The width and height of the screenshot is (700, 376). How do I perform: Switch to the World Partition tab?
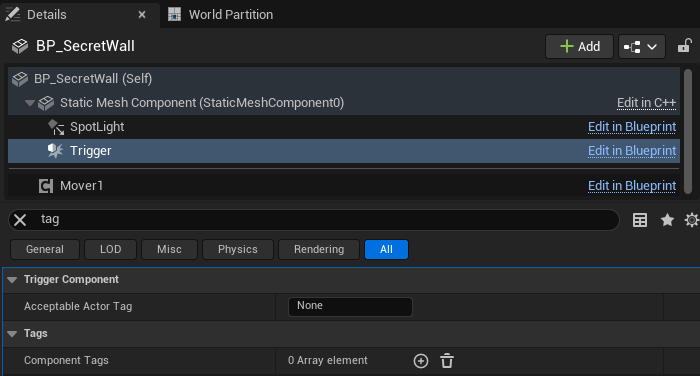point(221,15)
